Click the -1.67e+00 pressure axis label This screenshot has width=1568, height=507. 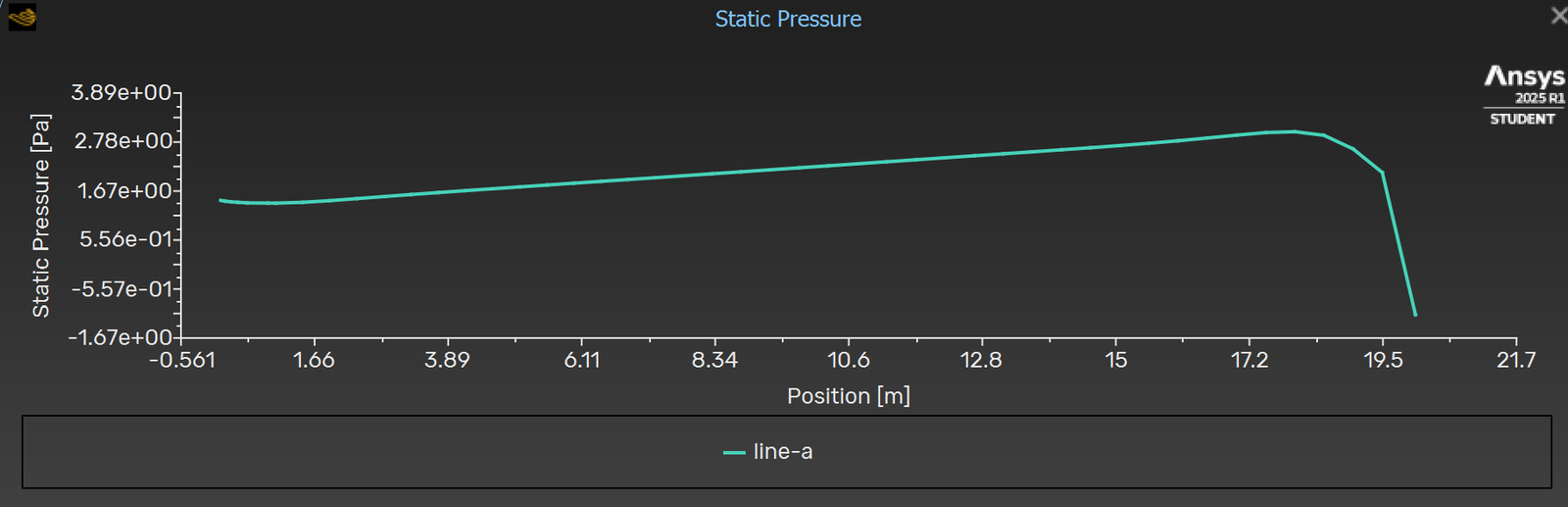pyautogui.click(x=120, y=337)
